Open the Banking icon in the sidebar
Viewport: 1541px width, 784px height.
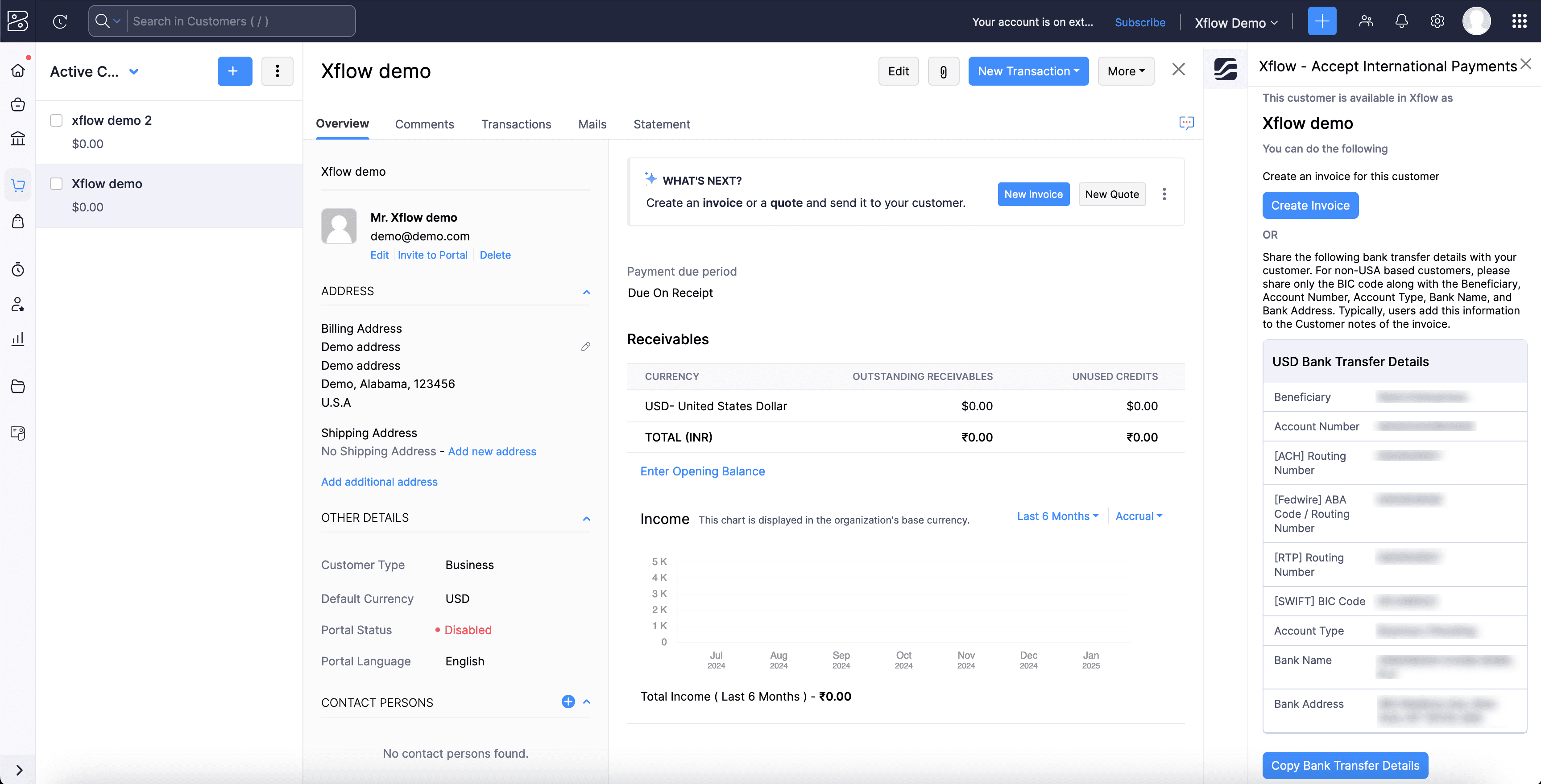(x=18, y=138)
